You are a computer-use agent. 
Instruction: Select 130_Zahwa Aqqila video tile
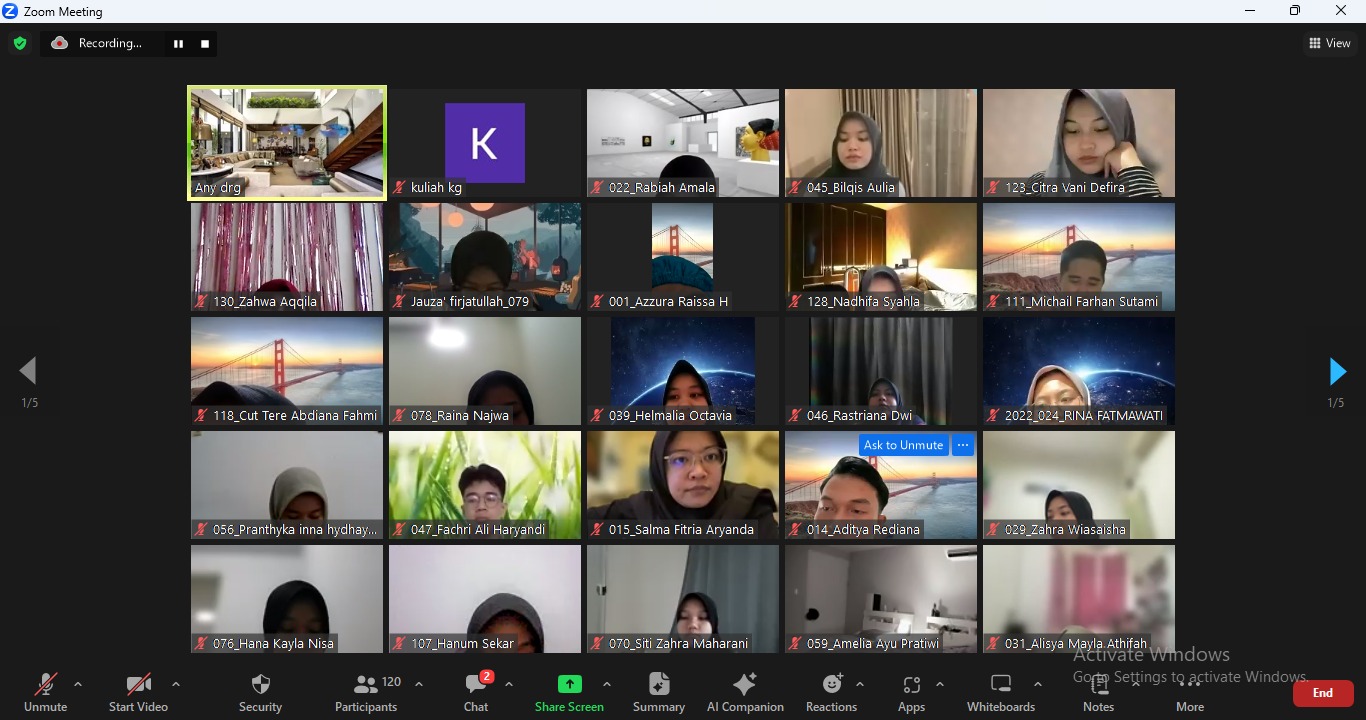pyautogui.click(x=287, y=257)
